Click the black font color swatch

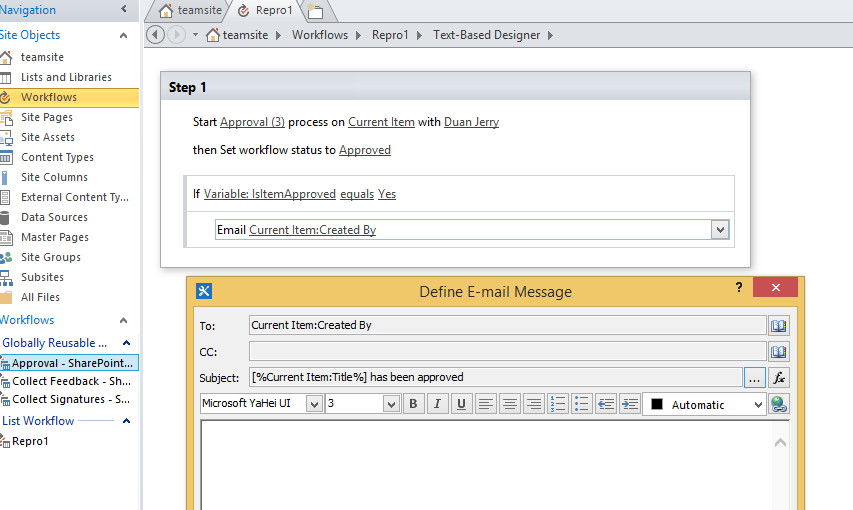(x=657, y=404)
